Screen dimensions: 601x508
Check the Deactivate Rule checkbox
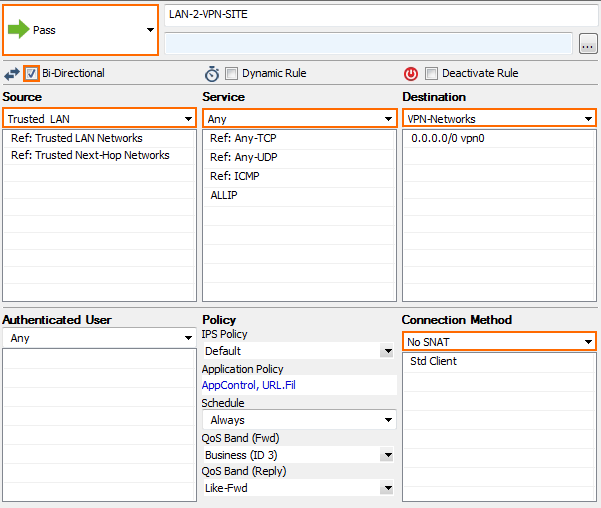[x=431, y=73]
